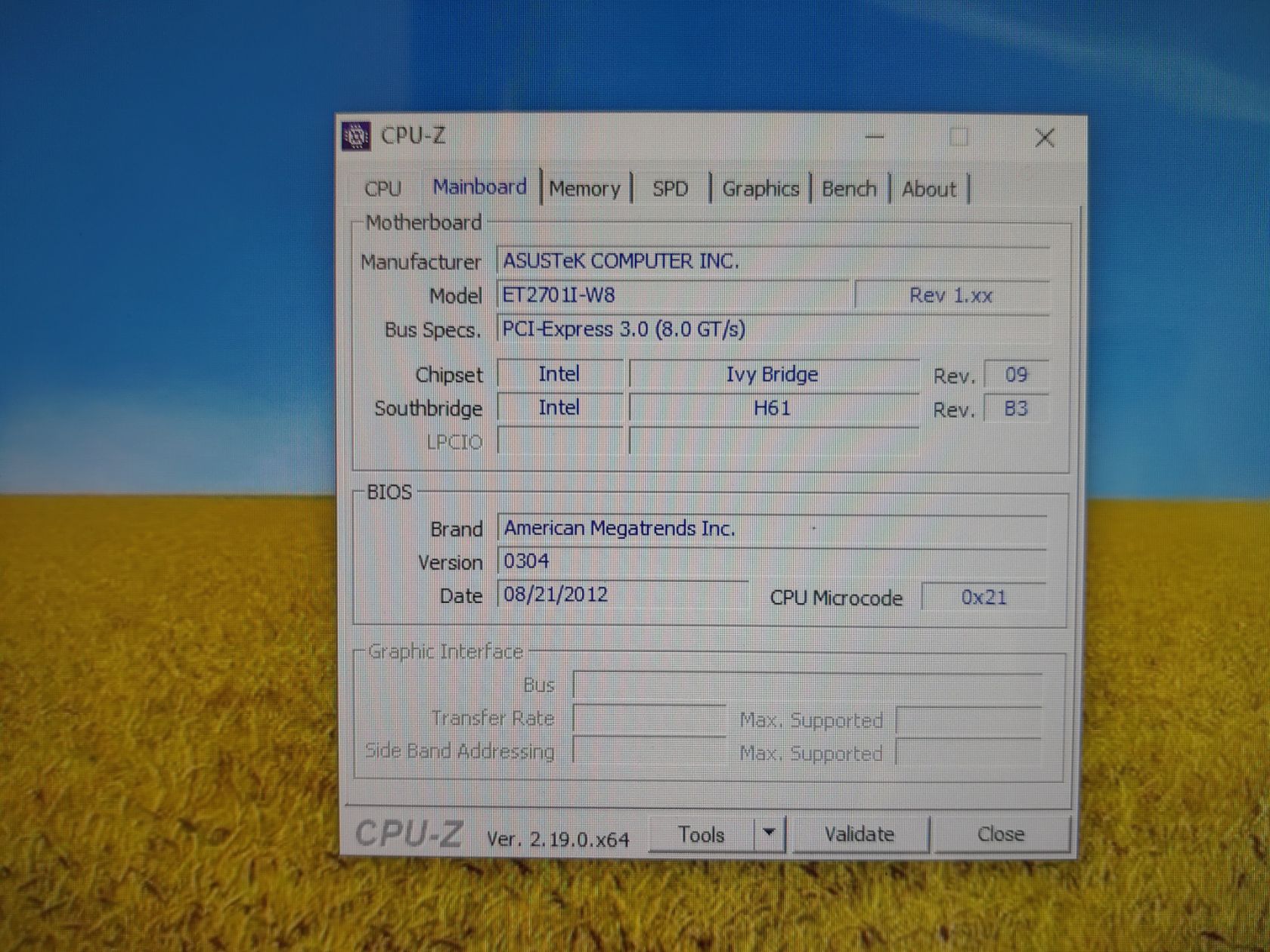Click the Side Band Addressing field
Image resolution: width=1270 pixels, height=952 pixels.
coord(649,750)
